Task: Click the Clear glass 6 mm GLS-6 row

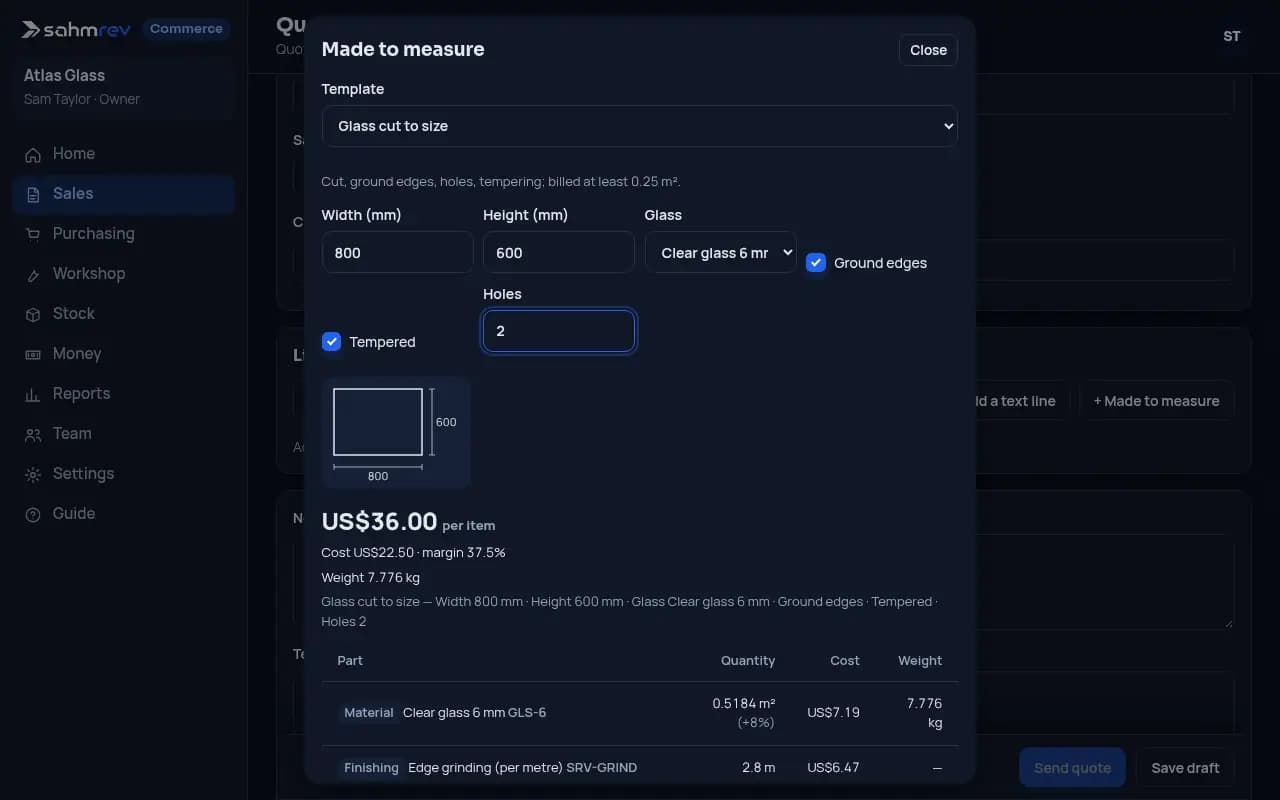Action: 640,713
